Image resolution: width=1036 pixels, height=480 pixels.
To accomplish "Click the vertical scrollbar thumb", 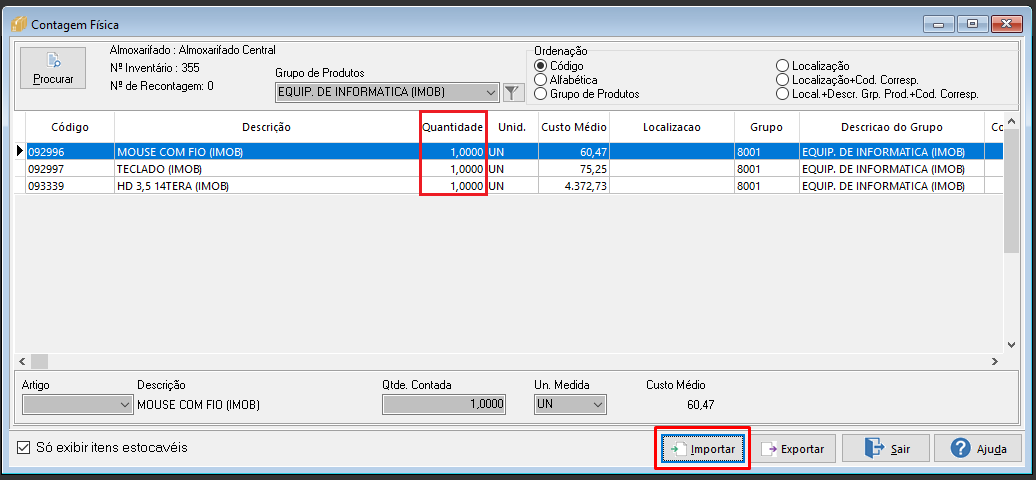I will pyautogui.click(x=1012, y=192).
